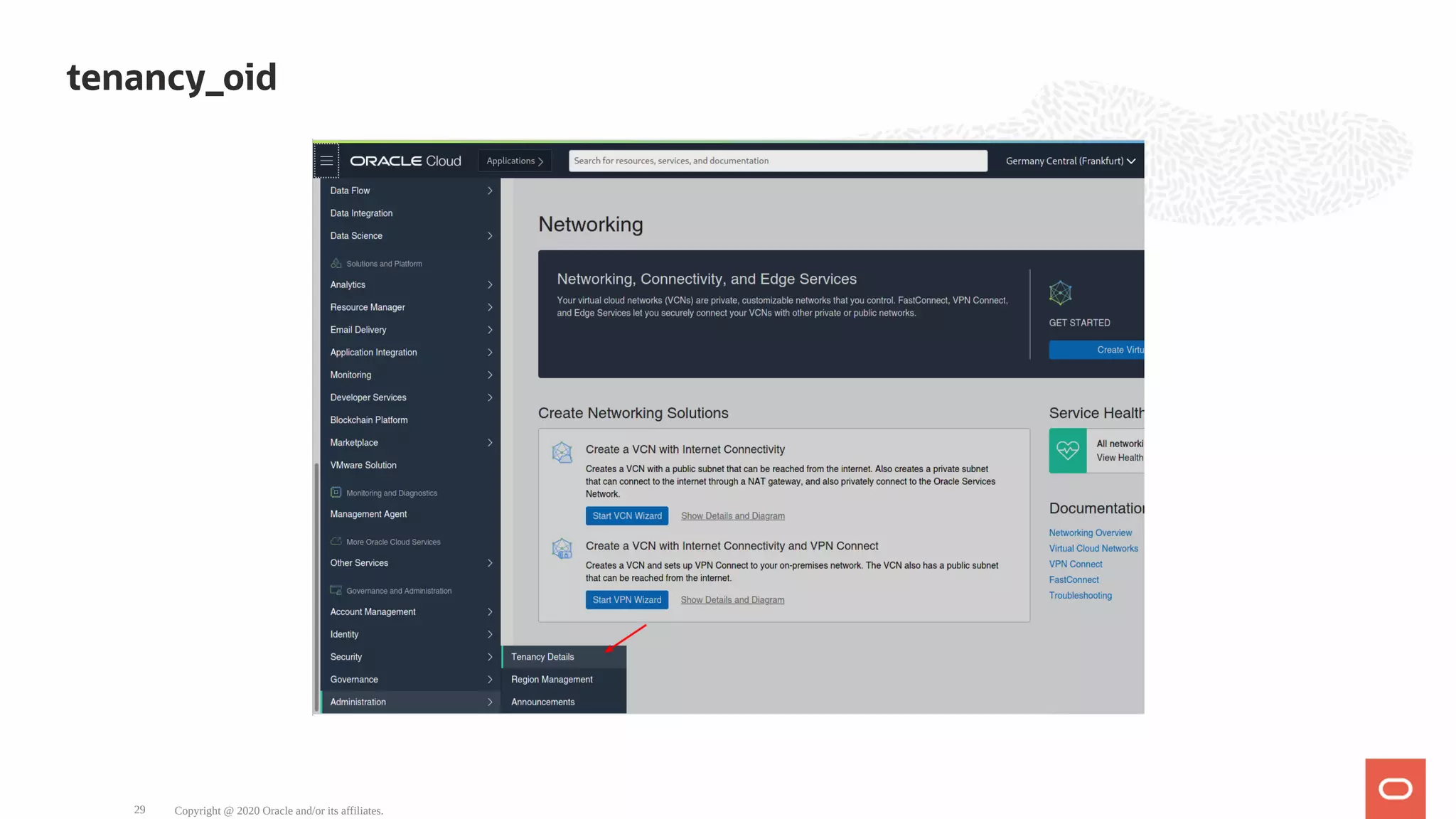
Task: Click Governance and Administration section icon
Action: pyautogui.click(x=336, y=590)
